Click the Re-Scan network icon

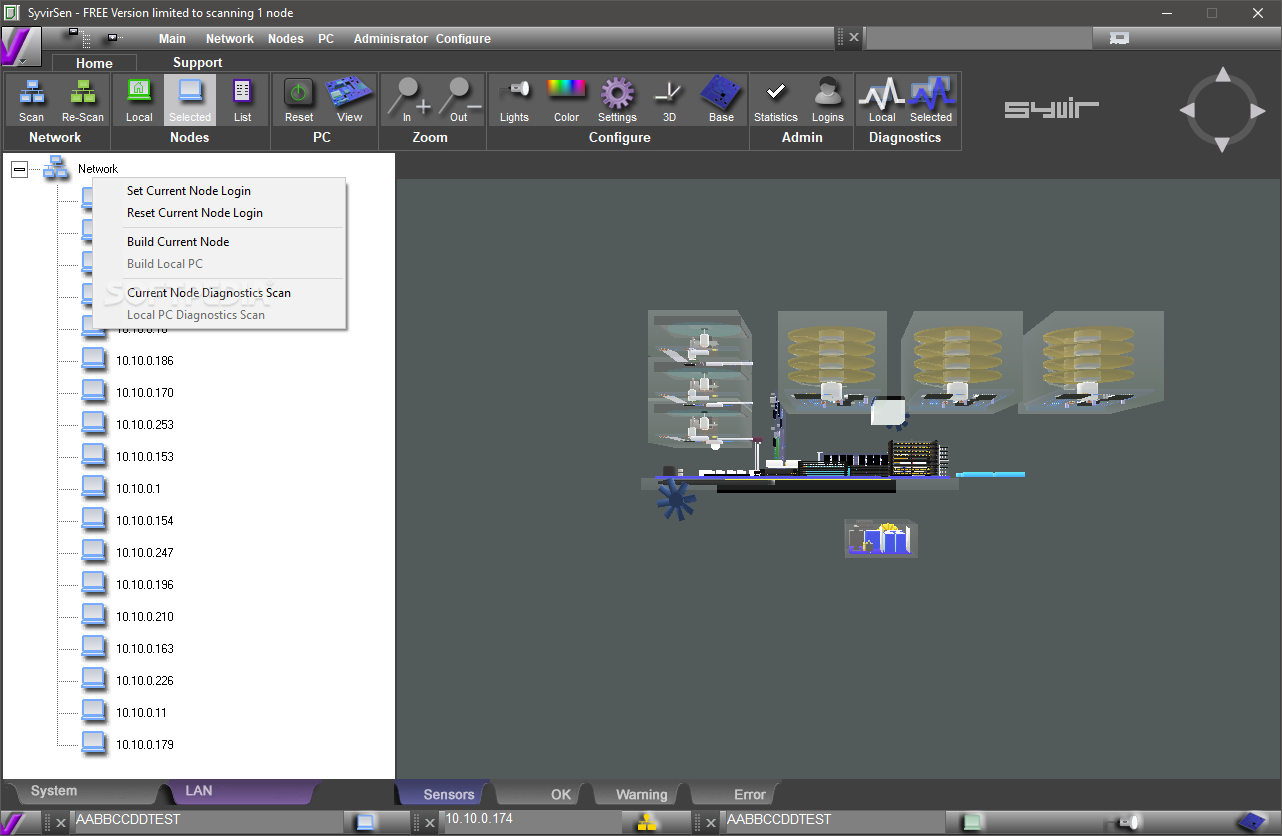83,100
